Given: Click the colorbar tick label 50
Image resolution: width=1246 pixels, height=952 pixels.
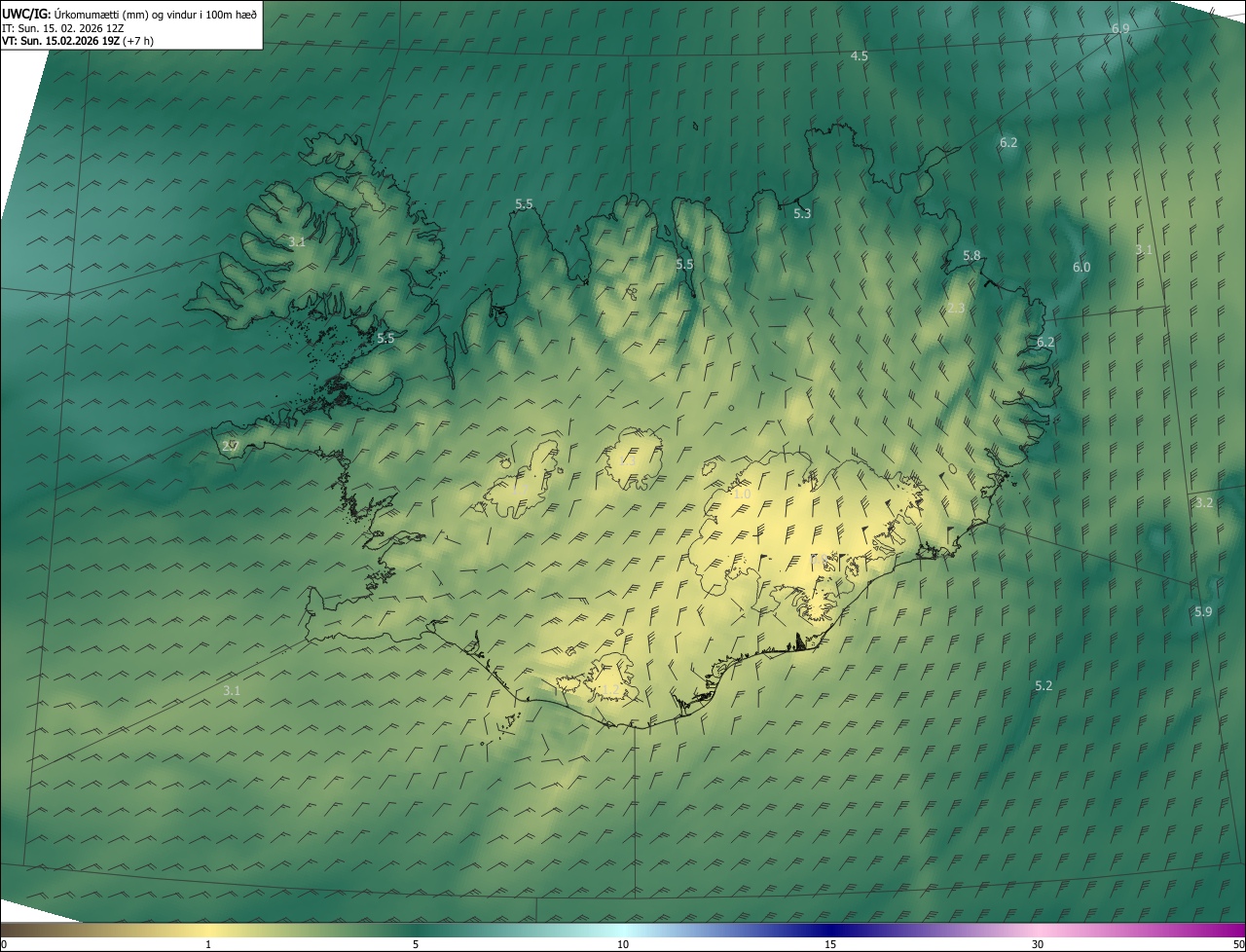Looking at the screenshot, I should pos(1238,944).
